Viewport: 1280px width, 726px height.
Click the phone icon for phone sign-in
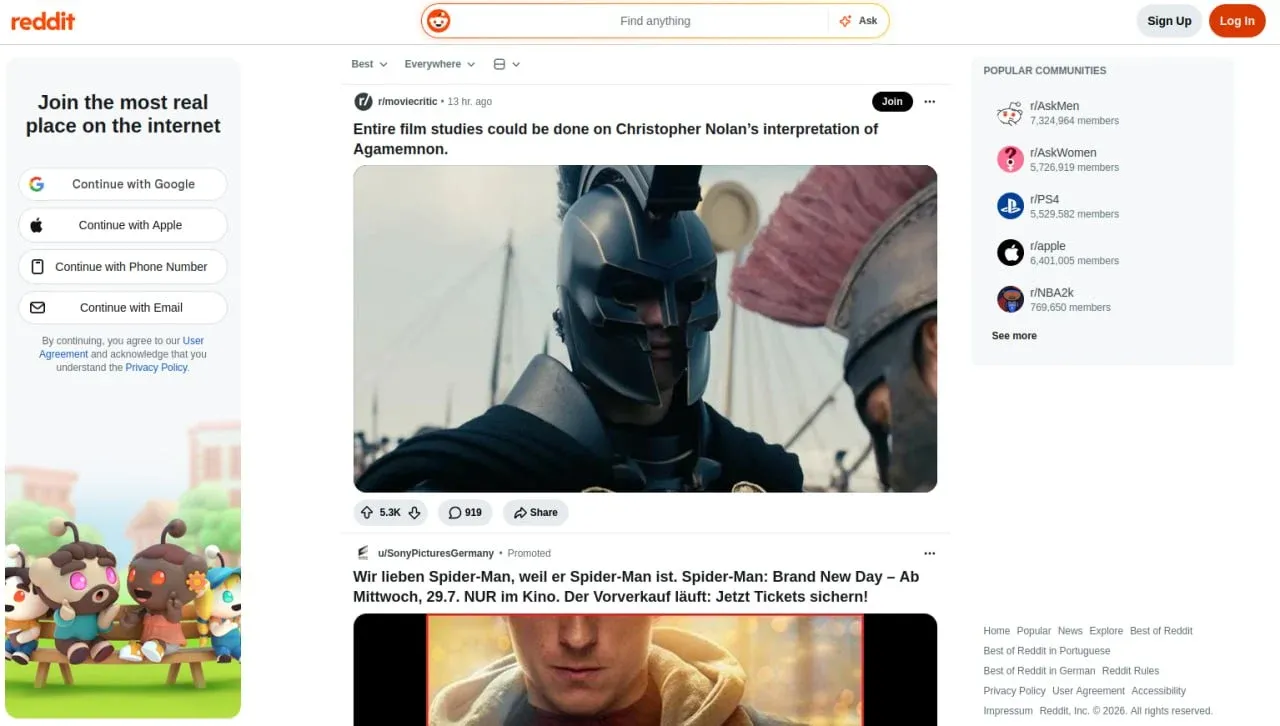(x=38, y=267)
